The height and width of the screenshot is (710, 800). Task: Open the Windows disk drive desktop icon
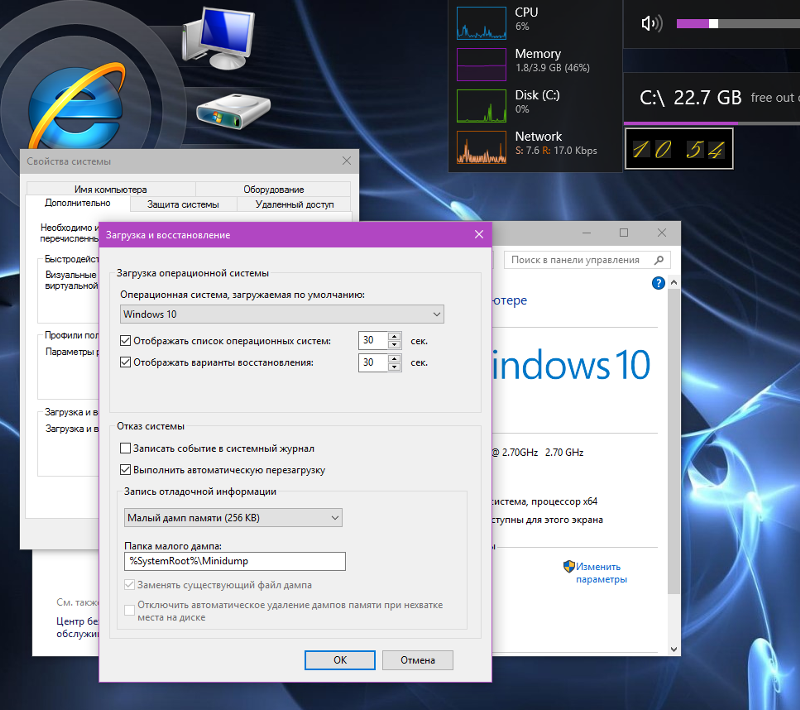point(233,111)
